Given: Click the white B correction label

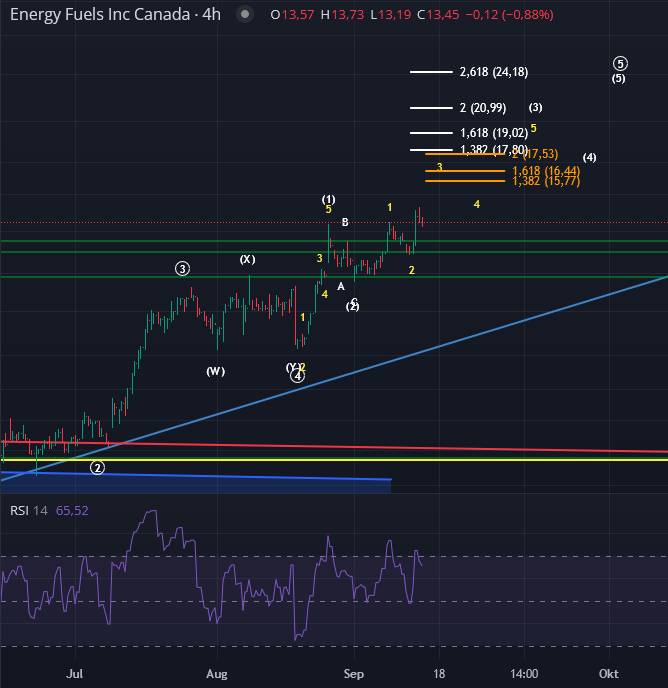Looking at the screenshot, I should pyautogui.click(x=345, y=222).
